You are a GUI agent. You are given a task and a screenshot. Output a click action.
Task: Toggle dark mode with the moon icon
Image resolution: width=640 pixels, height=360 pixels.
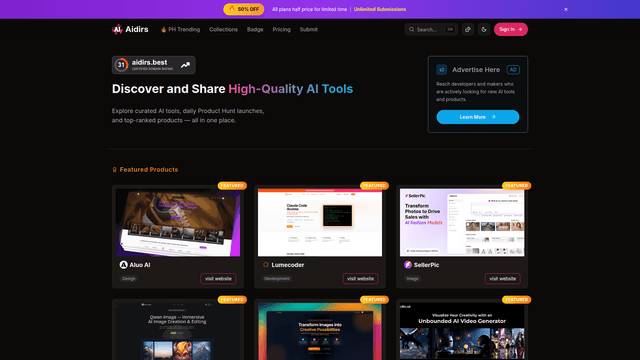484,29
